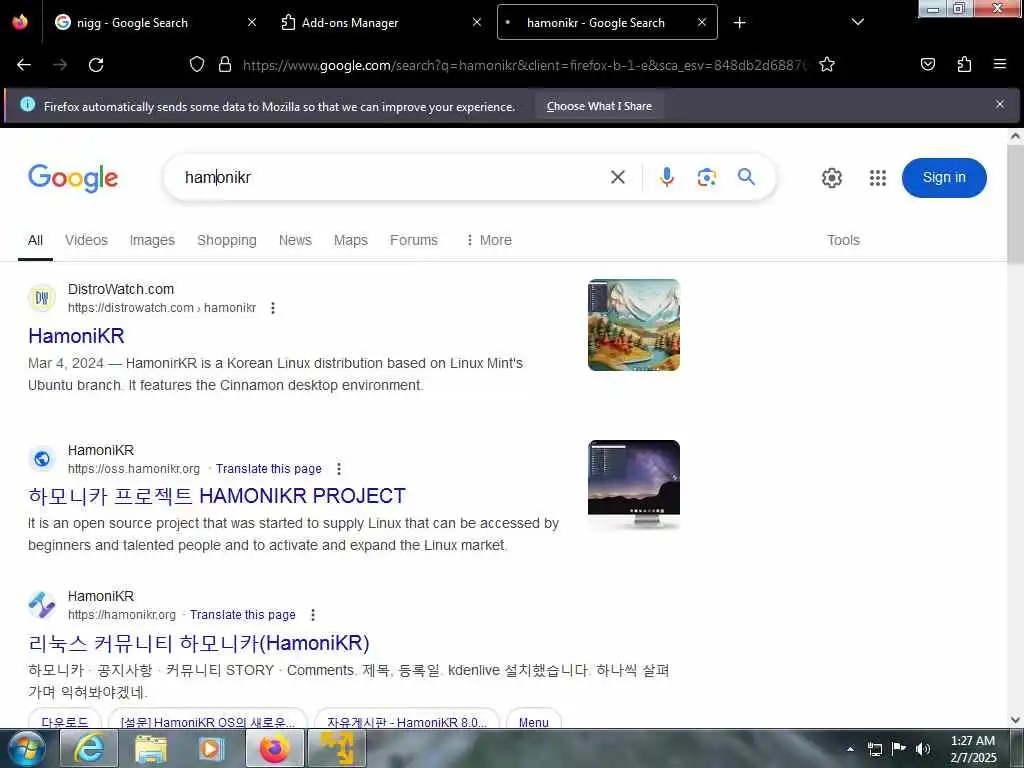Image resolution: width=1024 pixels, height=768 pixels.
Task: Expand the More search filters menu
Action: pyautogui.click(x=488, y=240)
